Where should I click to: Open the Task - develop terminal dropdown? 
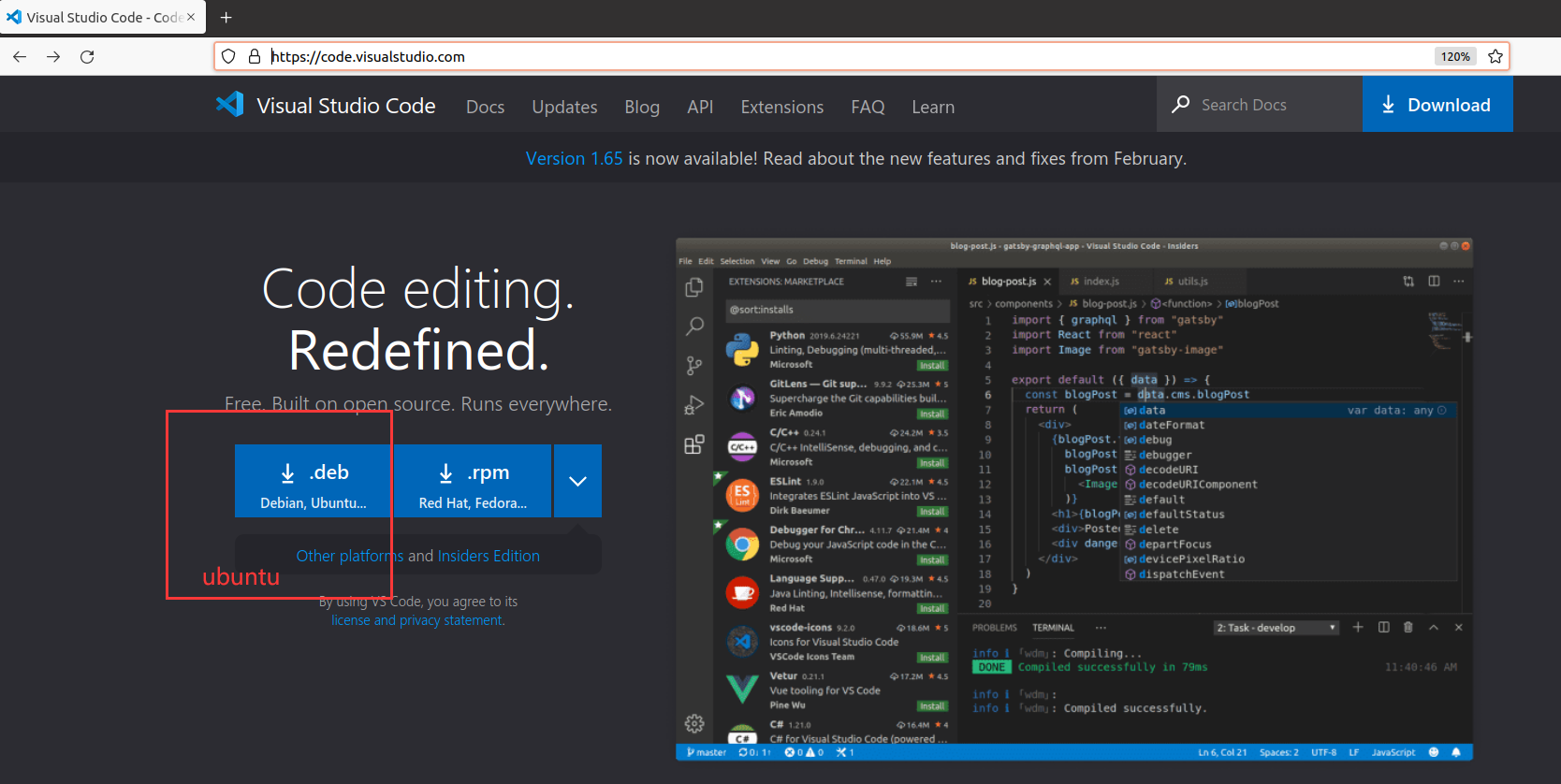(x=1277, y=628)
